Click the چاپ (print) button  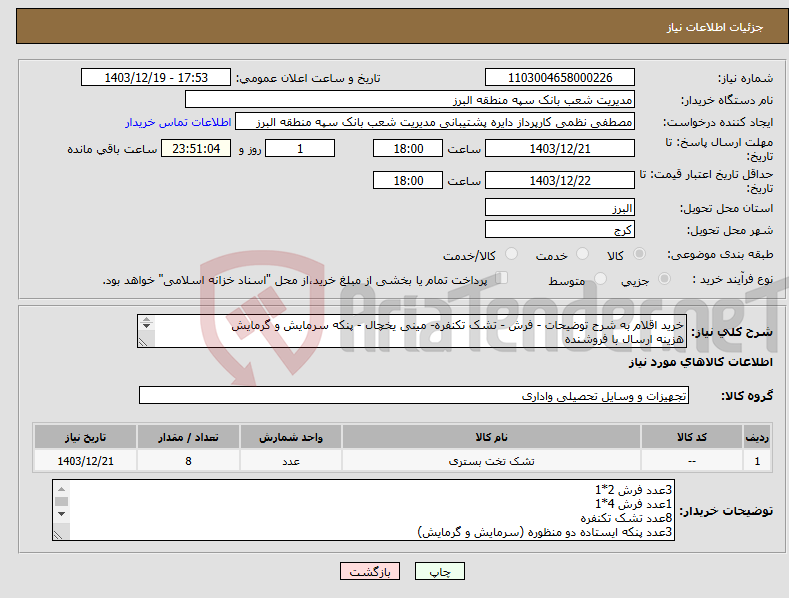click(x=439, y=571)
